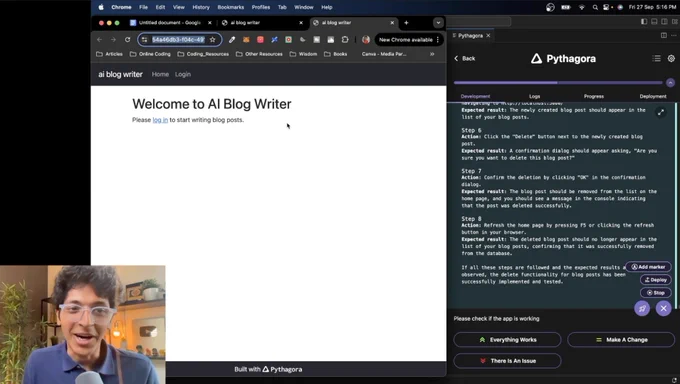This screenshot has height=384, width=680.
Task: Expand the Pythagora output view
Action: [x=660, y=112]
